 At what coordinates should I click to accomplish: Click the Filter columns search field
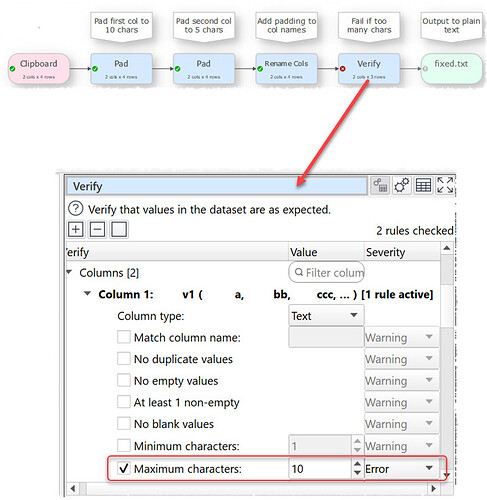tap(326, 272)
